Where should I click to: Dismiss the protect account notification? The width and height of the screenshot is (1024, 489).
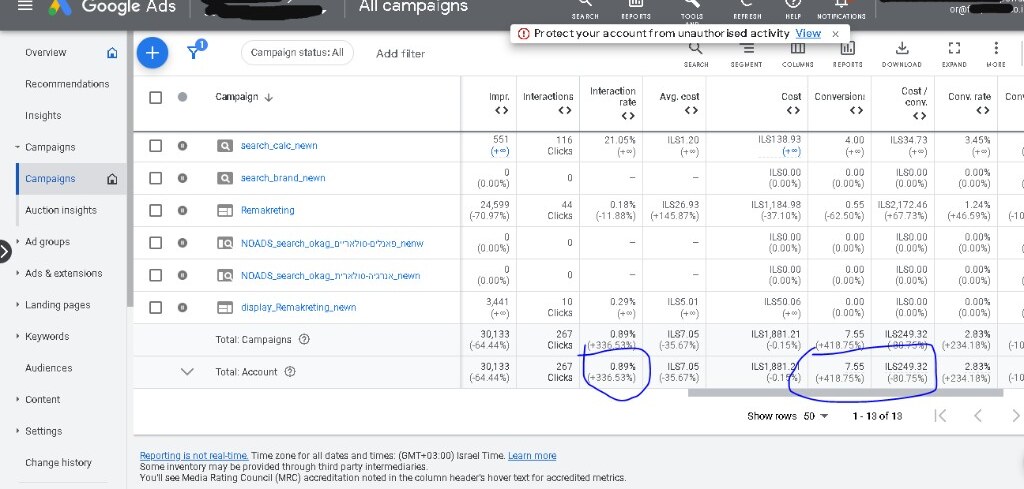pos(835,33)
